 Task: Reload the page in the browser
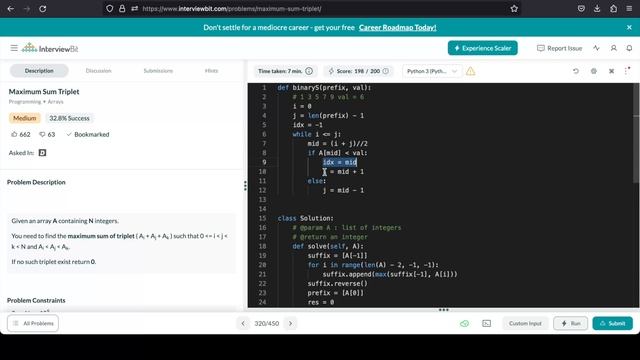coord(42,9)
